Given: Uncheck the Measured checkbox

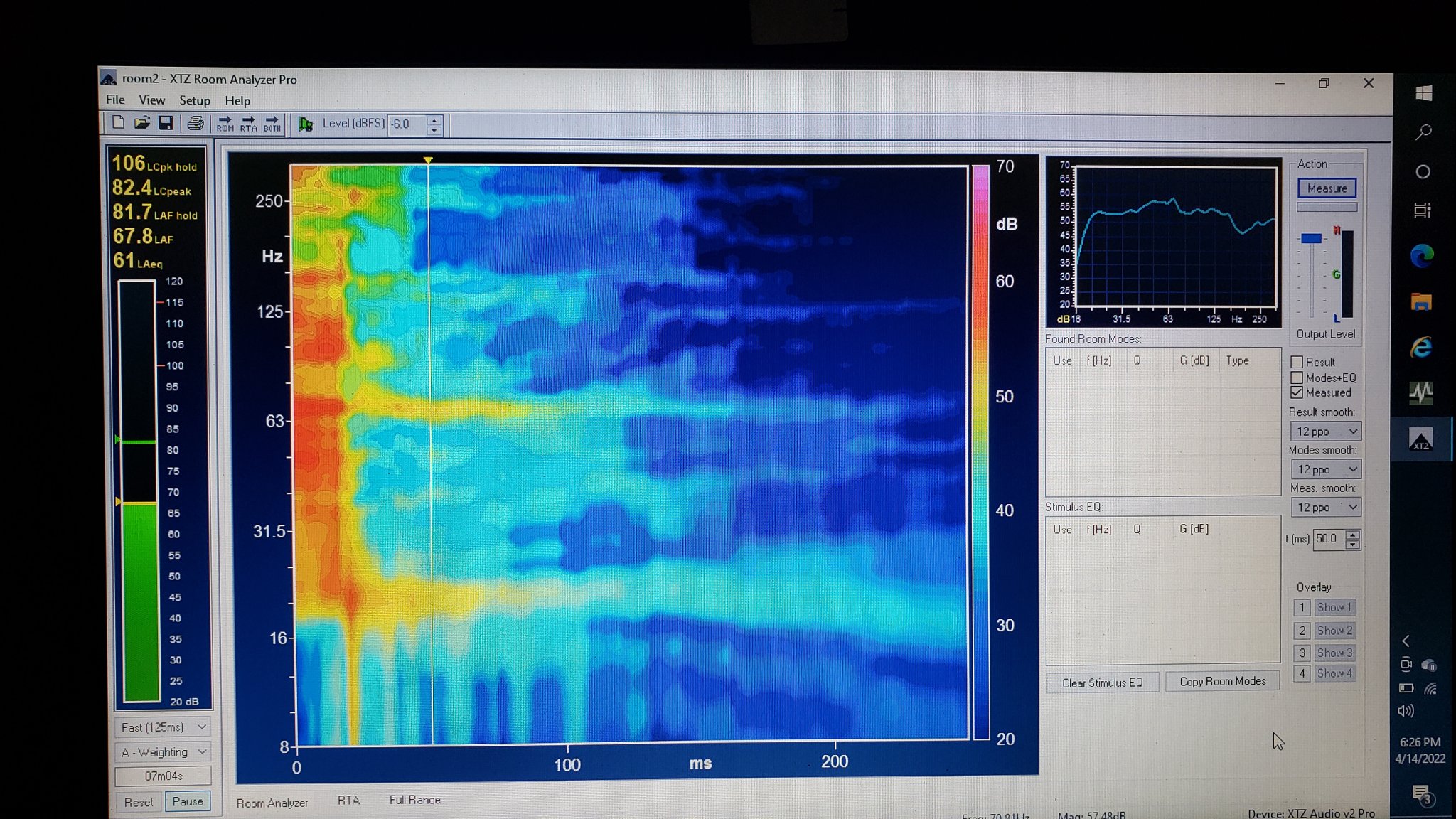Looking at the screenshot, I should tap(1297, 392).
